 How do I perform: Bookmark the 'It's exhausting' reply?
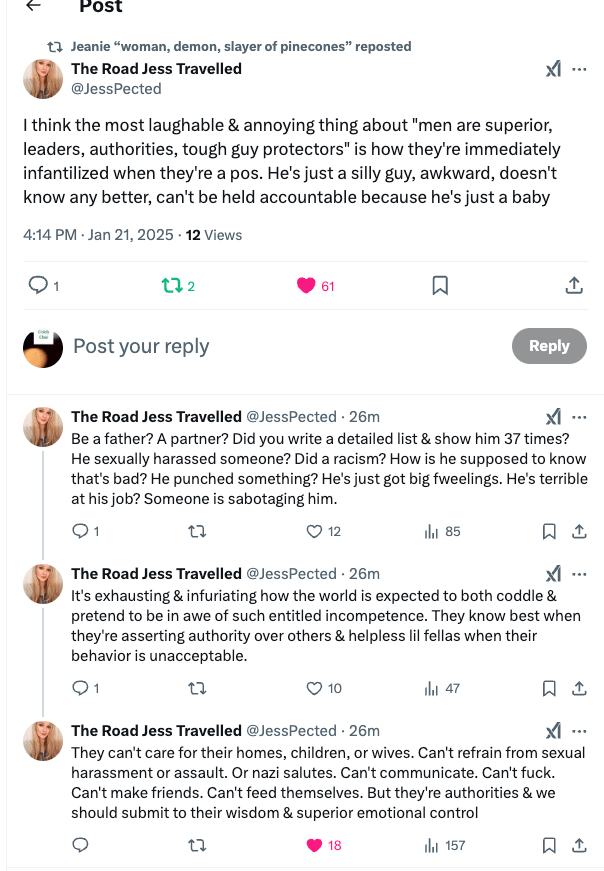548,688
